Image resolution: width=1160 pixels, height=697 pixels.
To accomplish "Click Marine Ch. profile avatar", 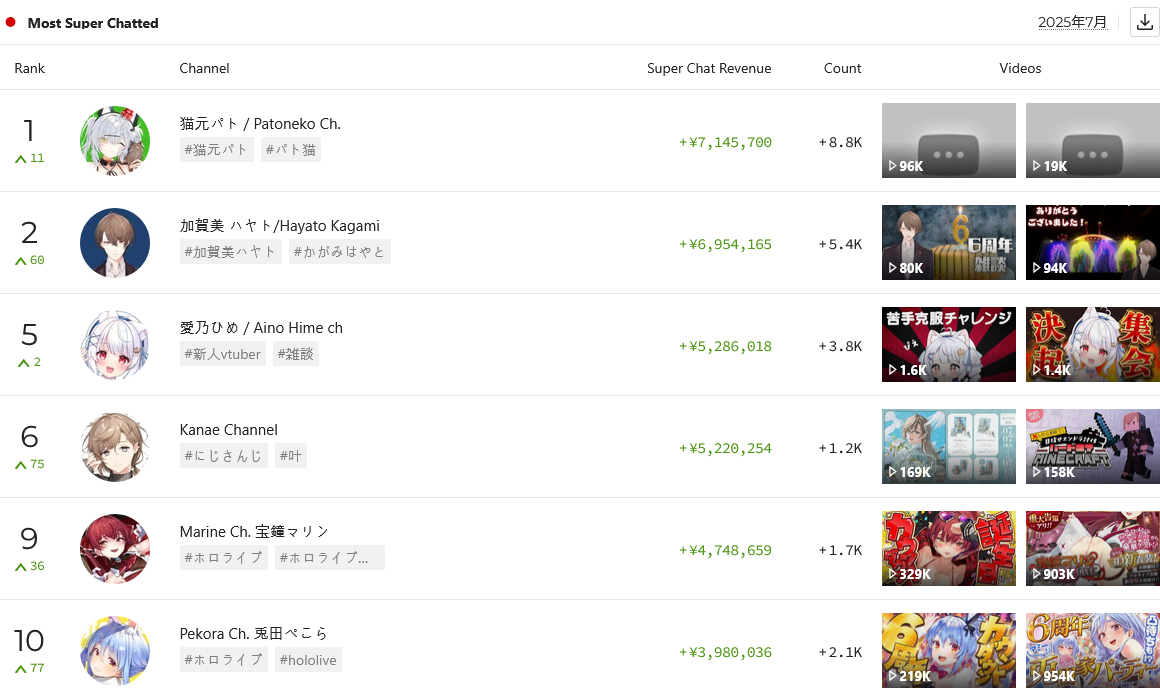I will coord(115,549).
